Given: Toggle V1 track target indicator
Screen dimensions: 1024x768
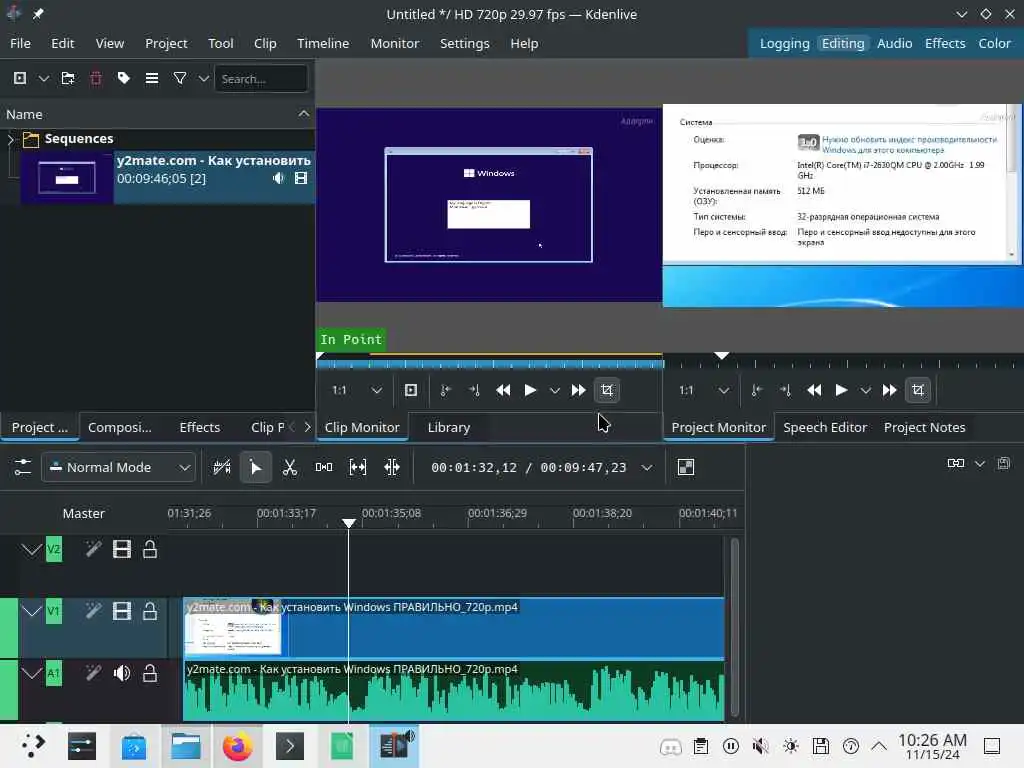Looking at the screenshot, I should click(x=54, y=611).
